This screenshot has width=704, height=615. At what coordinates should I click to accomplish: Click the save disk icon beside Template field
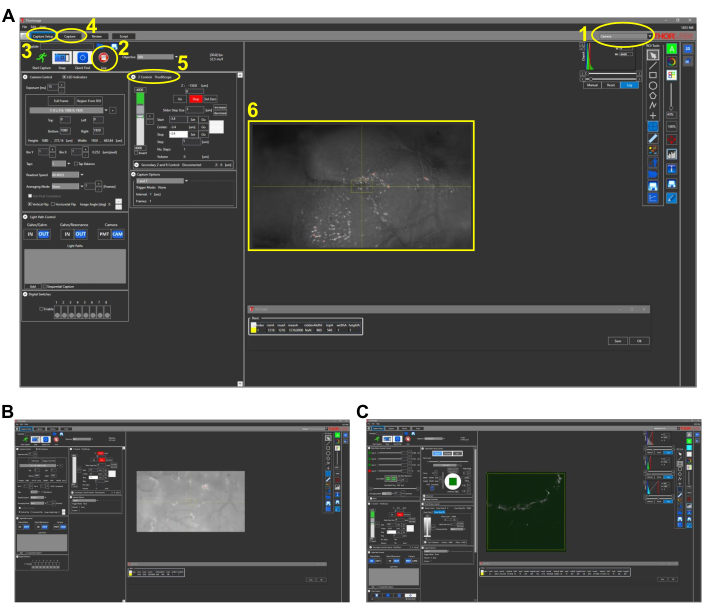click(114, 46)
